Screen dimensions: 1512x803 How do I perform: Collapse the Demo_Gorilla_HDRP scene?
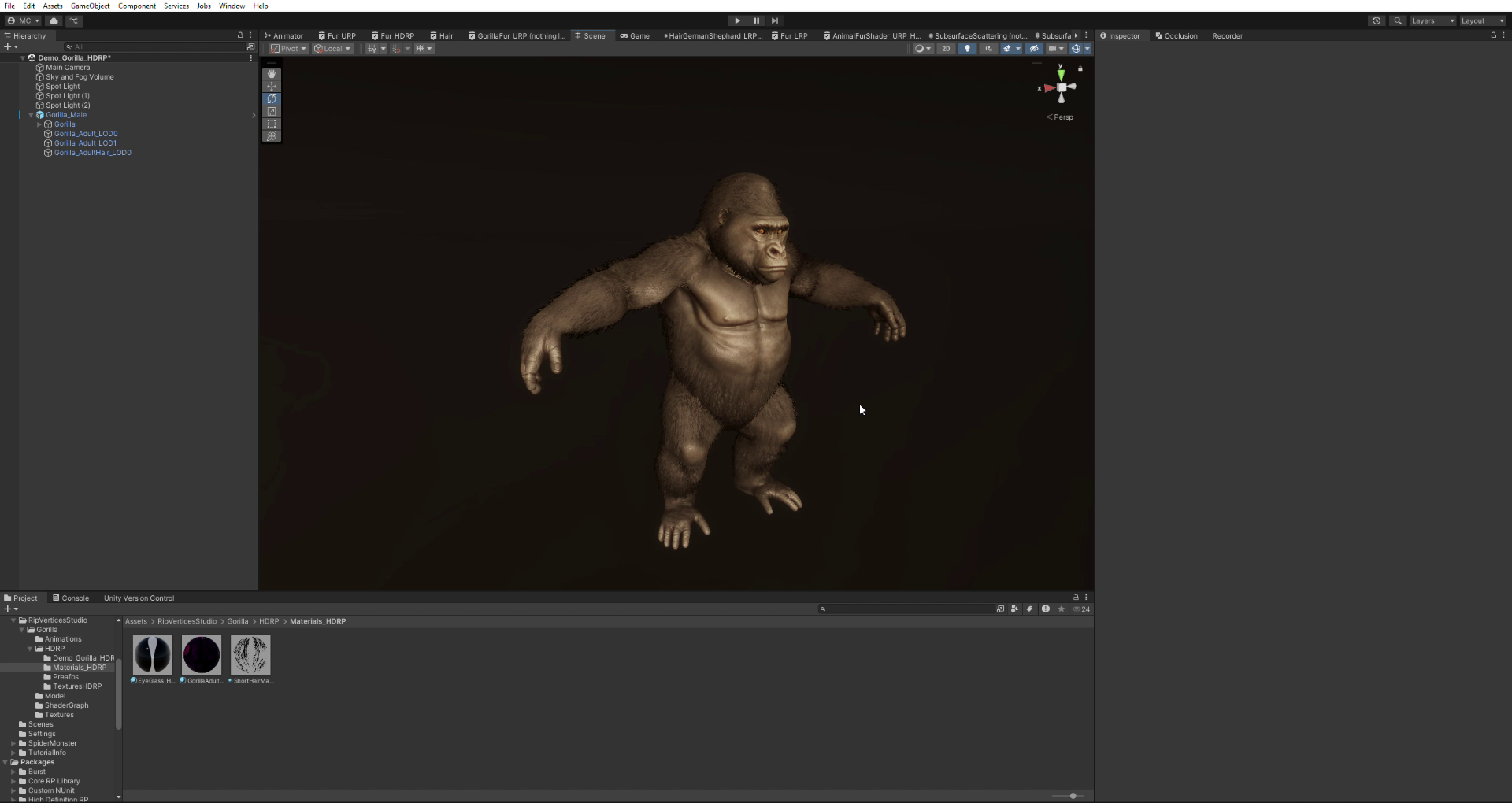click(x=23, y=58)
